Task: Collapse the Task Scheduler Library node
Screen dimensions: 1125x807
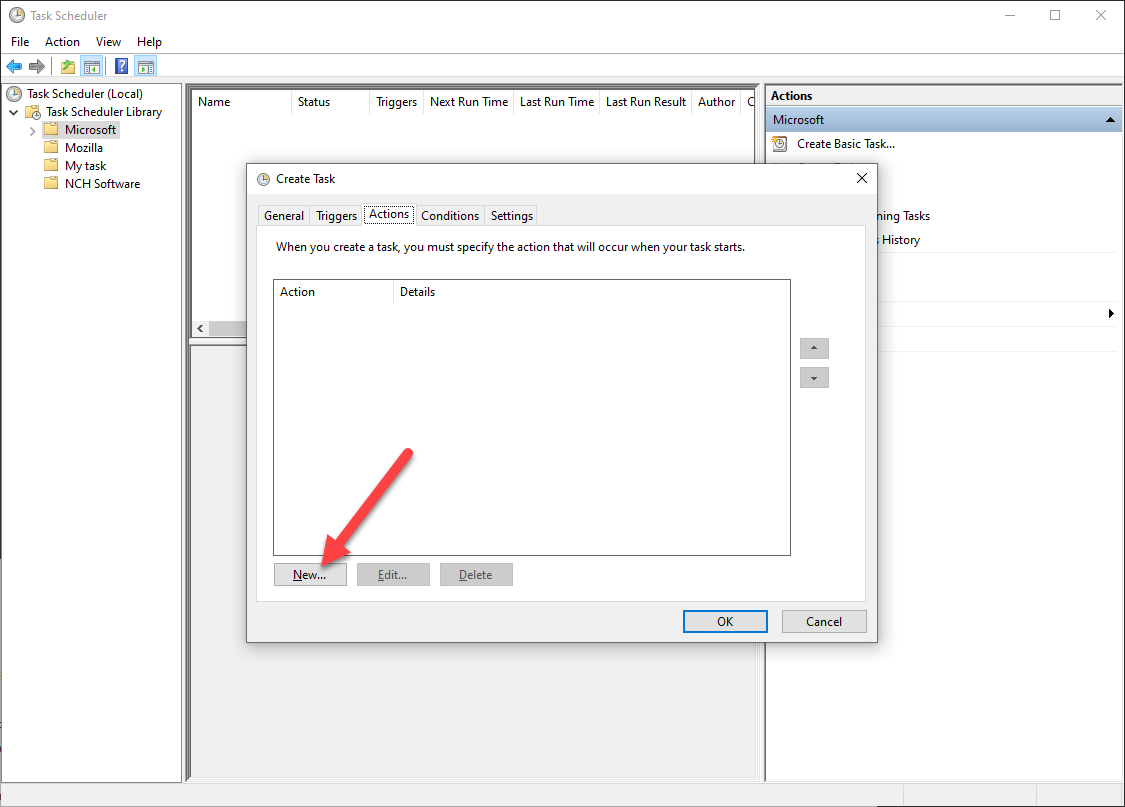Action: (x=14, y=112)
